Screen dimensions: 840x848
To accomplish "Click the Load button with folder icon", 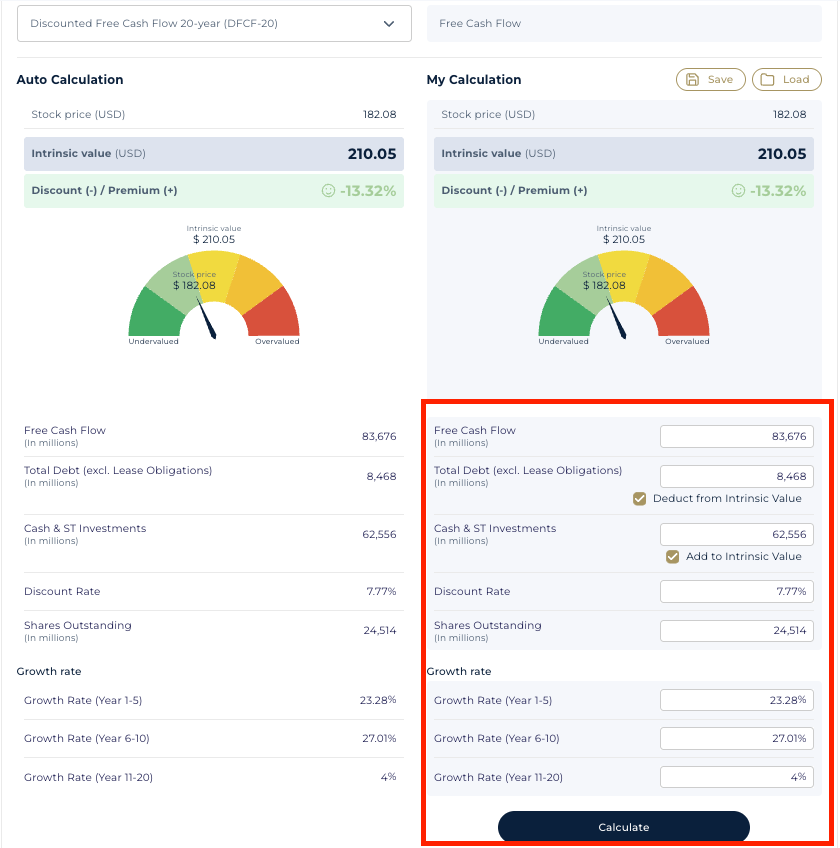I will pyautogui.click(x=786, y=80).
